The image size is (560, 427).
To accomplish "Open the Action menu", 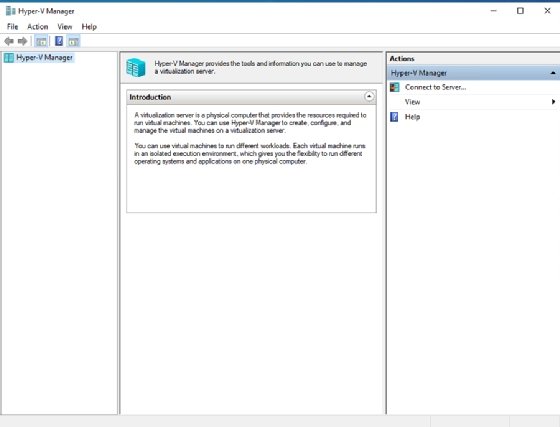I will click(38, 27).
